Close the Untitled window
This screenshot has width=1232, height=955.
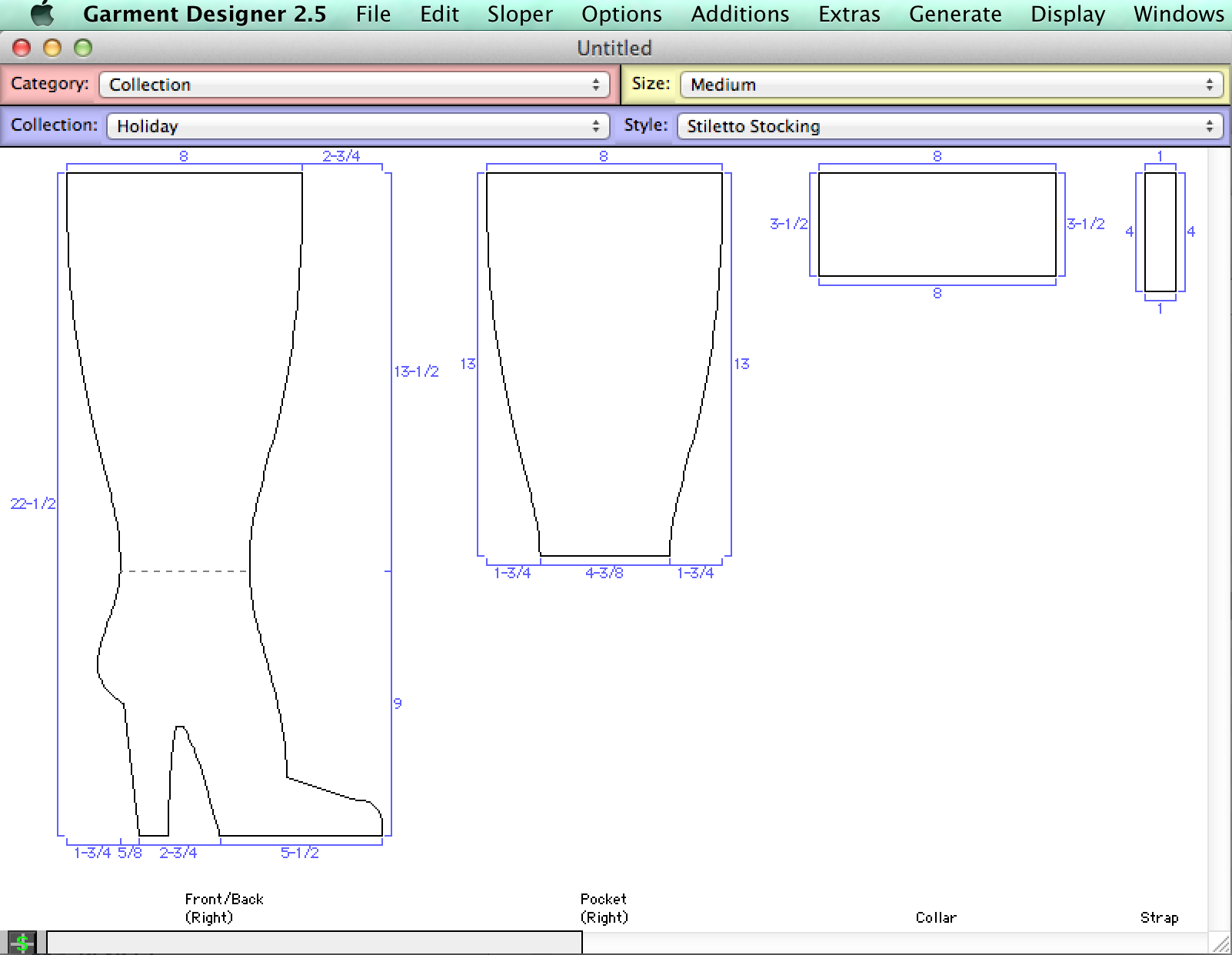(x=22, y=48)
